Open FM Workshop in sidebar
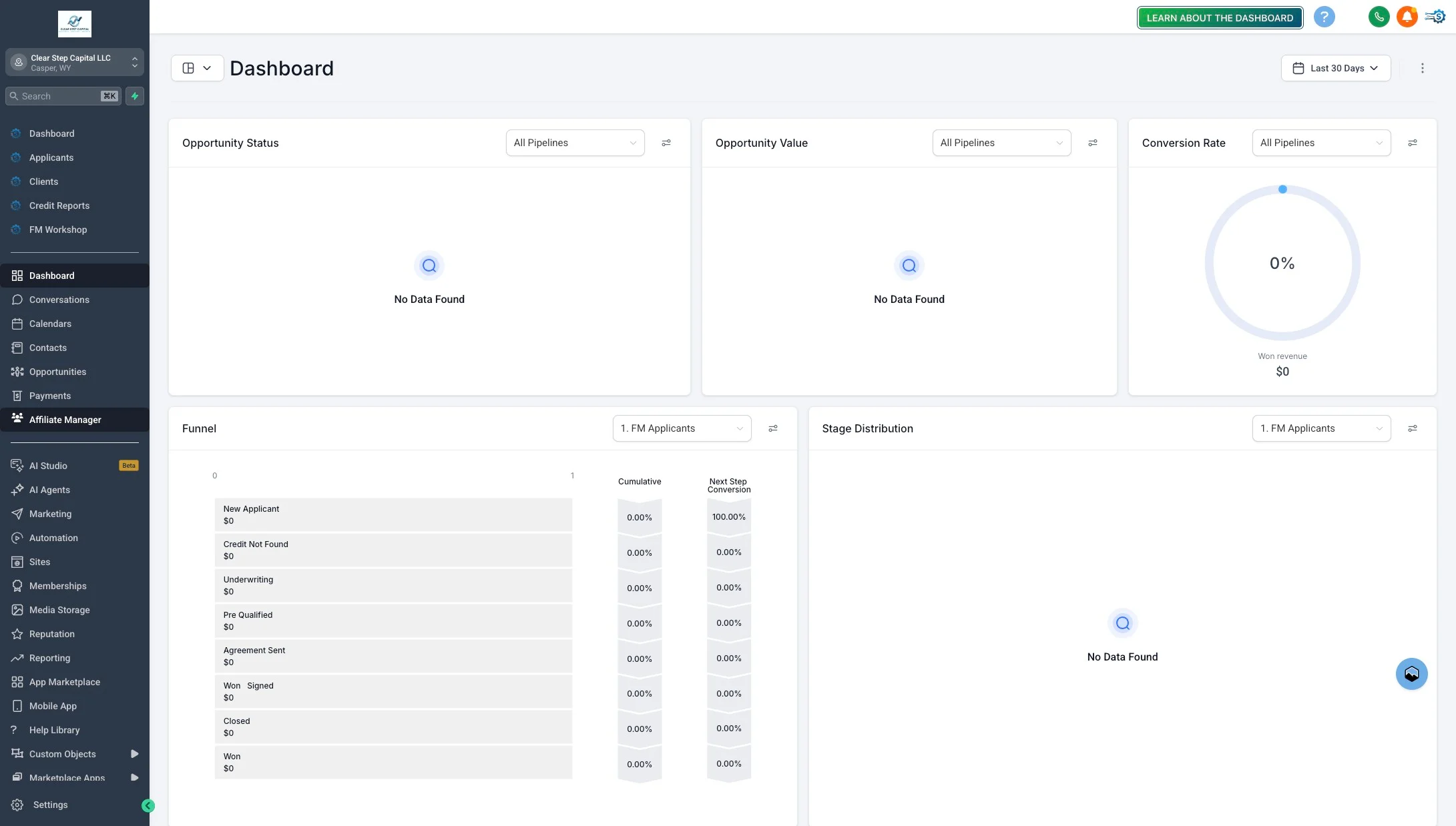This screenshot has width=1456, height=826. click(x=75, y=230)
